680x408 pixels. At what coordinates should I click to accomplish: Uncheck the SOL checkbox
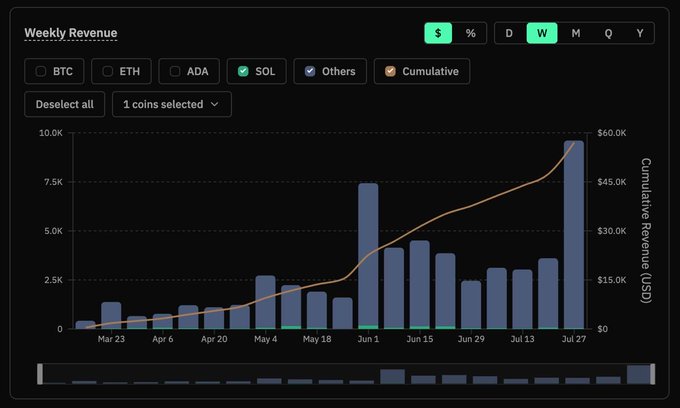click(x=243, y=71)
